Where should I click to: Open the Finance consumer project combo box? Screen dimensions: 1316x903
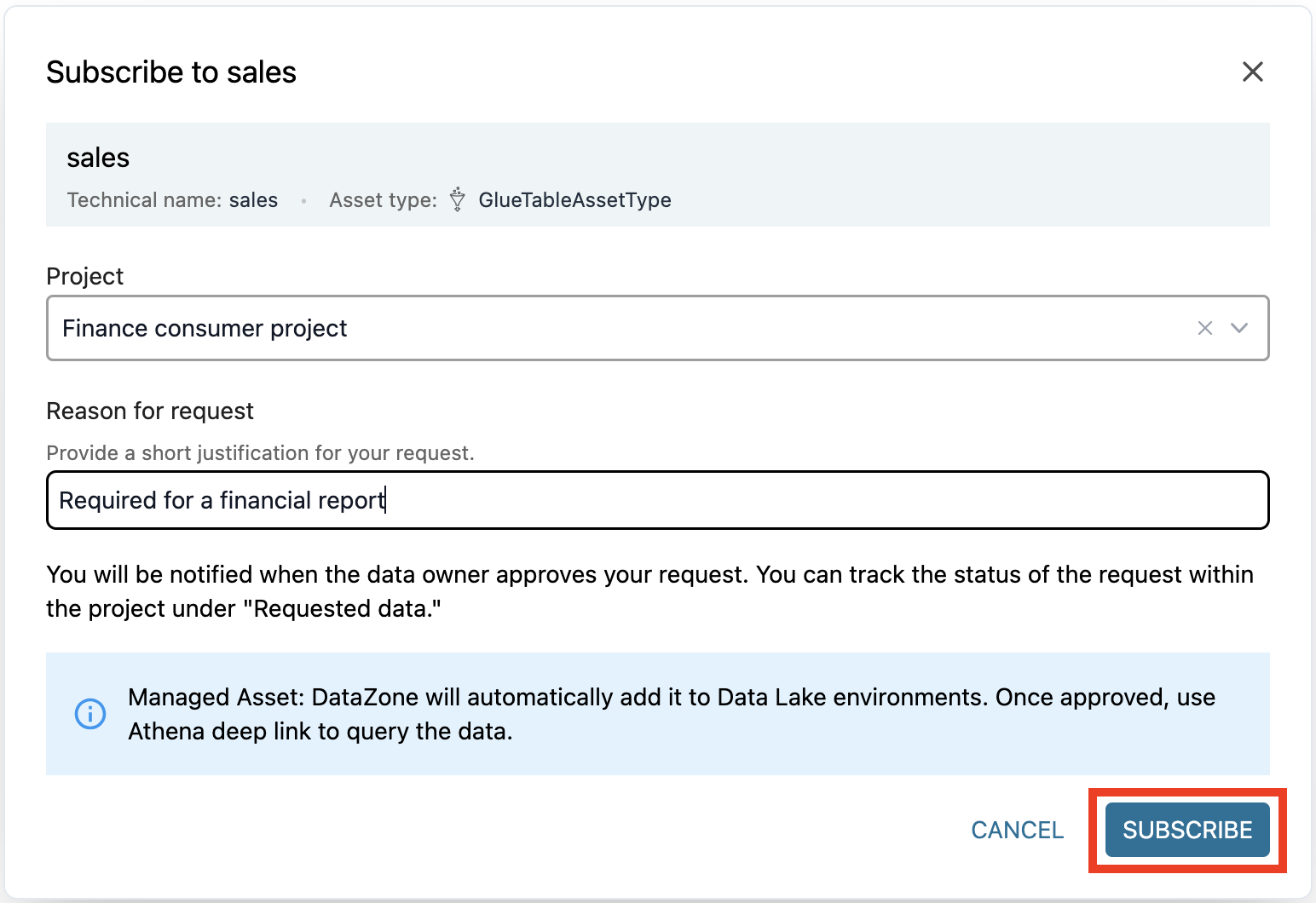pyautogui.click(x=597, y=328)
